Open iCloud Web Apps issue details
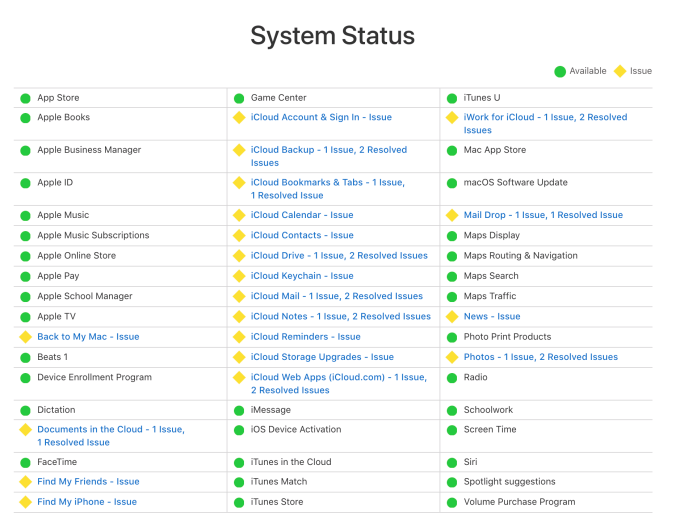Screen dimensions: 680x528 point(338,377)
